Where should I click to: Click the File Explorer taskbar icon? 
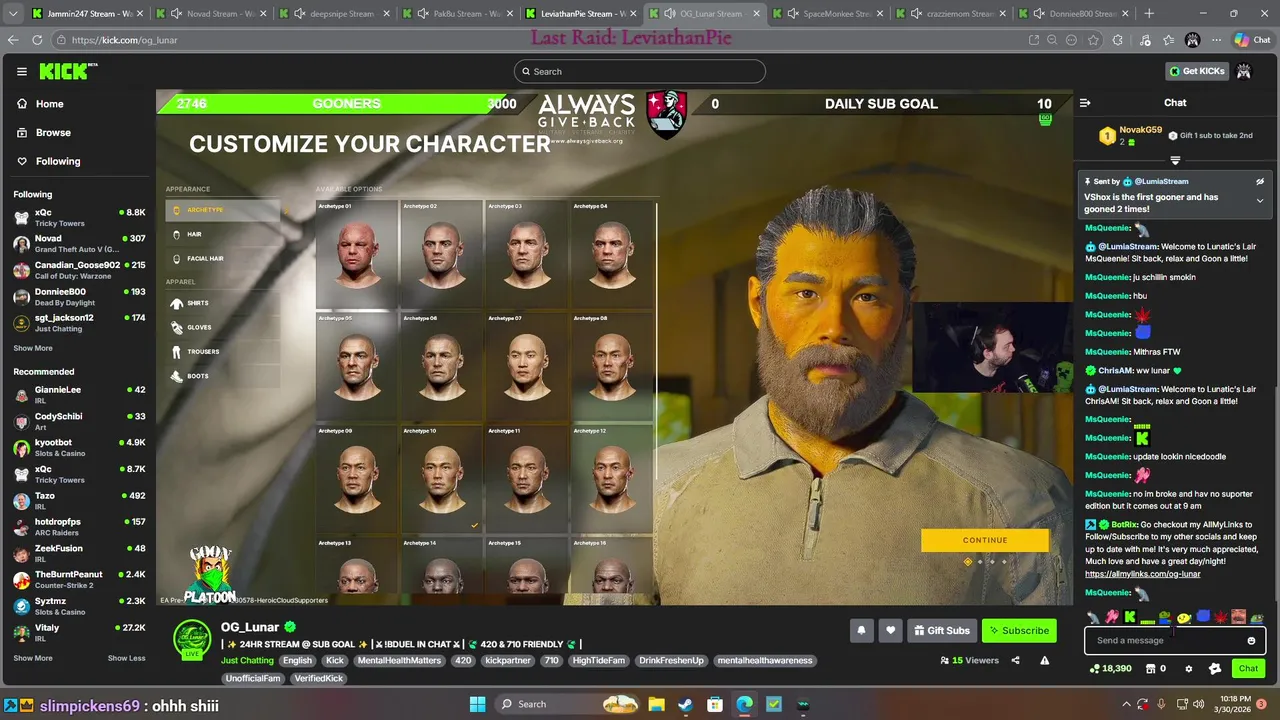tap(656, 704)
